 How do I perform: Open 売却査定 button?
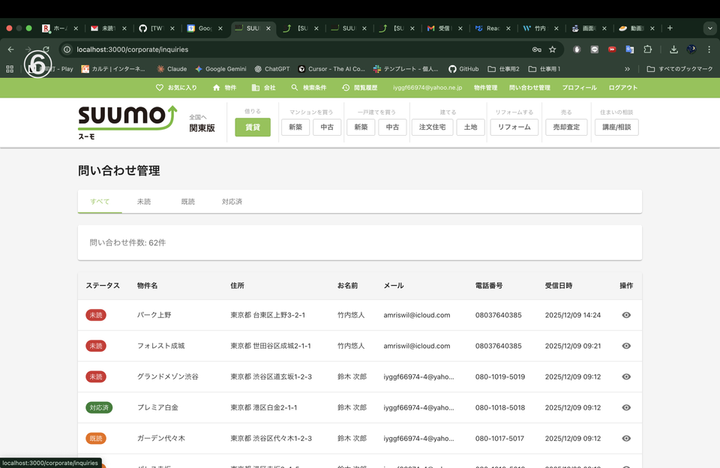(565, 127)
